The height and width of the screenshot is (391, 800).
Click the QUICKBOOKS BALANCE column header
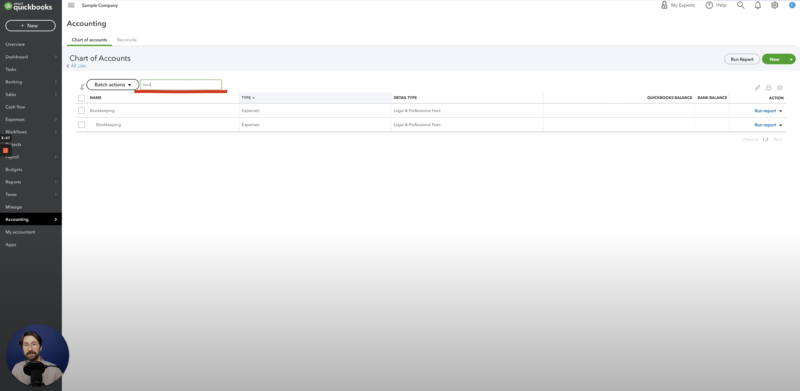[669, 97]
